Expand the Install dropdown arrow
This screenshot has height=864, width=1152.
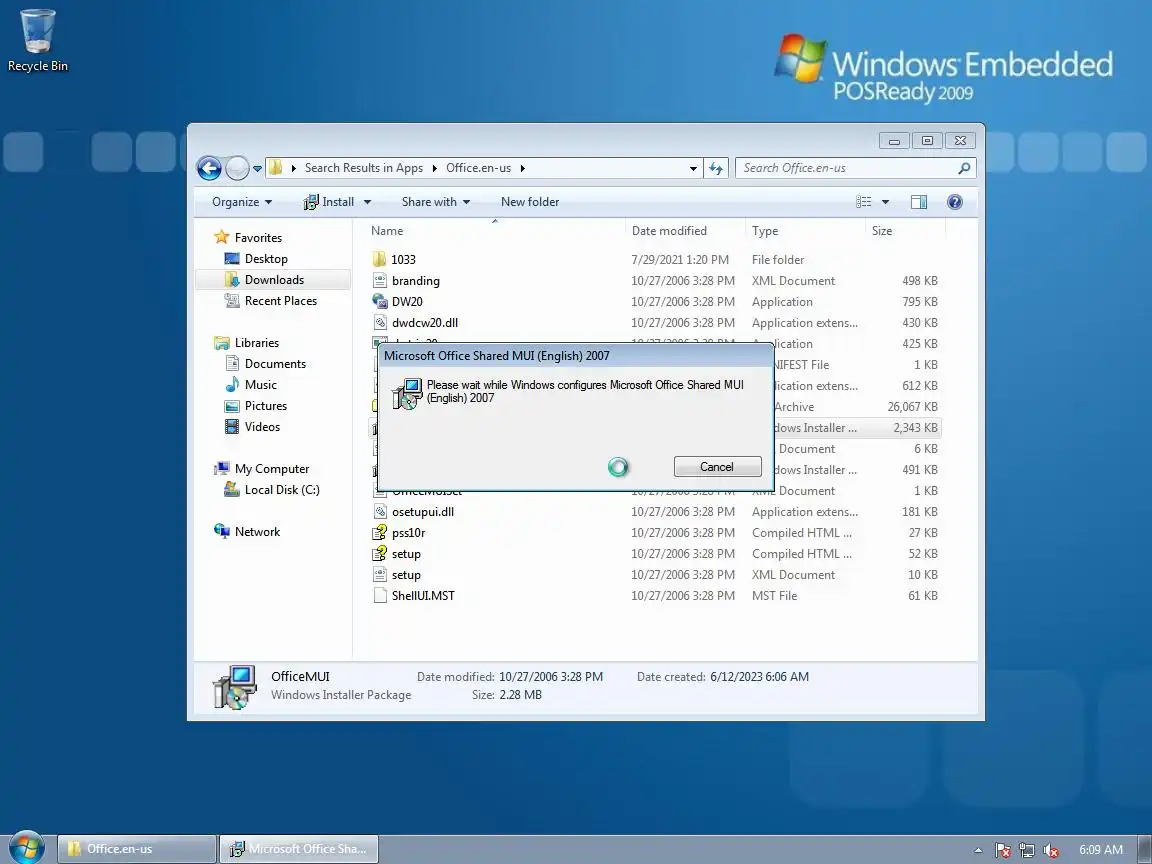367,202
